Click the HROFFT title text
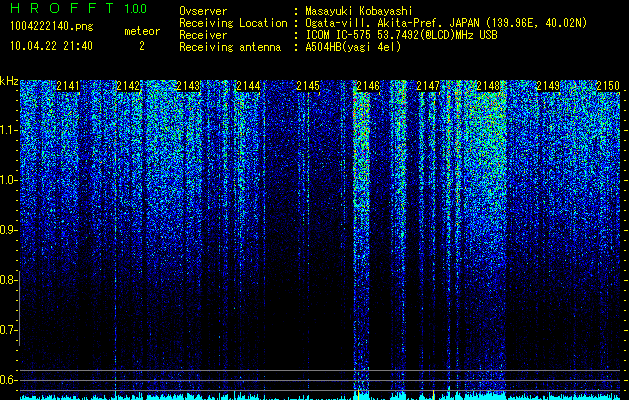 62,8
